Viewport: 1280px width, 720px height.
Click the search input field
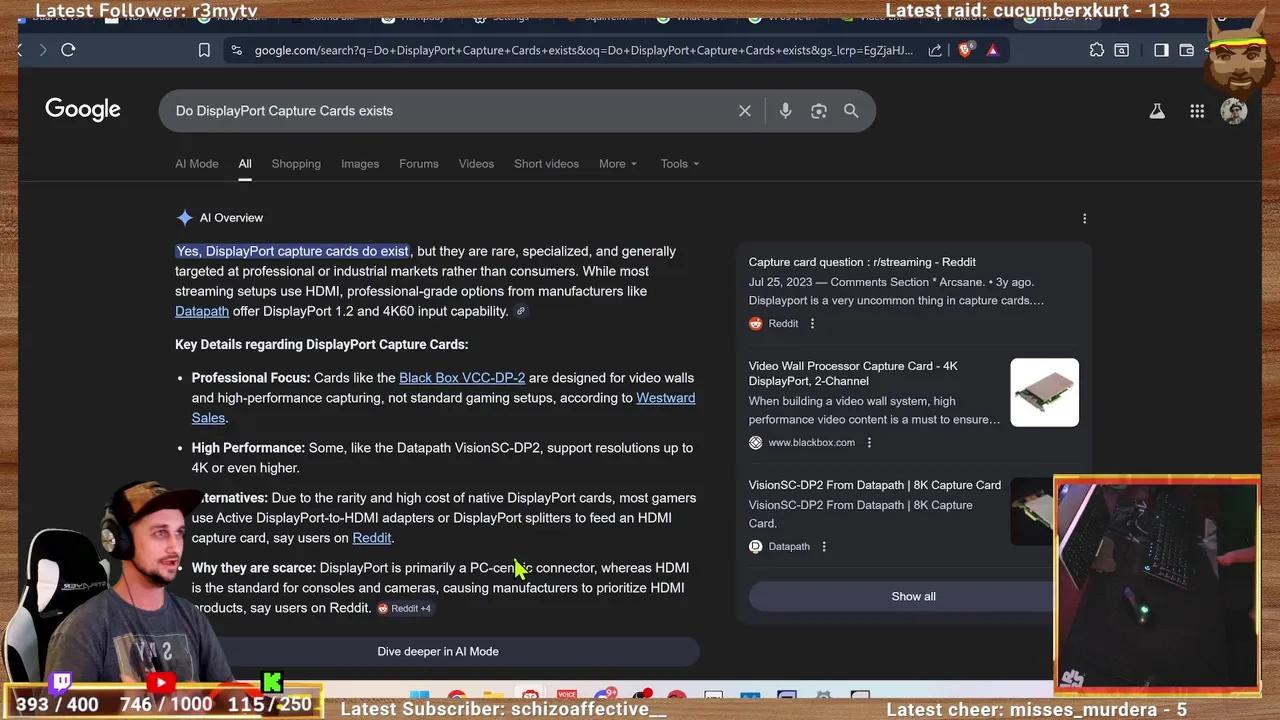[450, 111]
